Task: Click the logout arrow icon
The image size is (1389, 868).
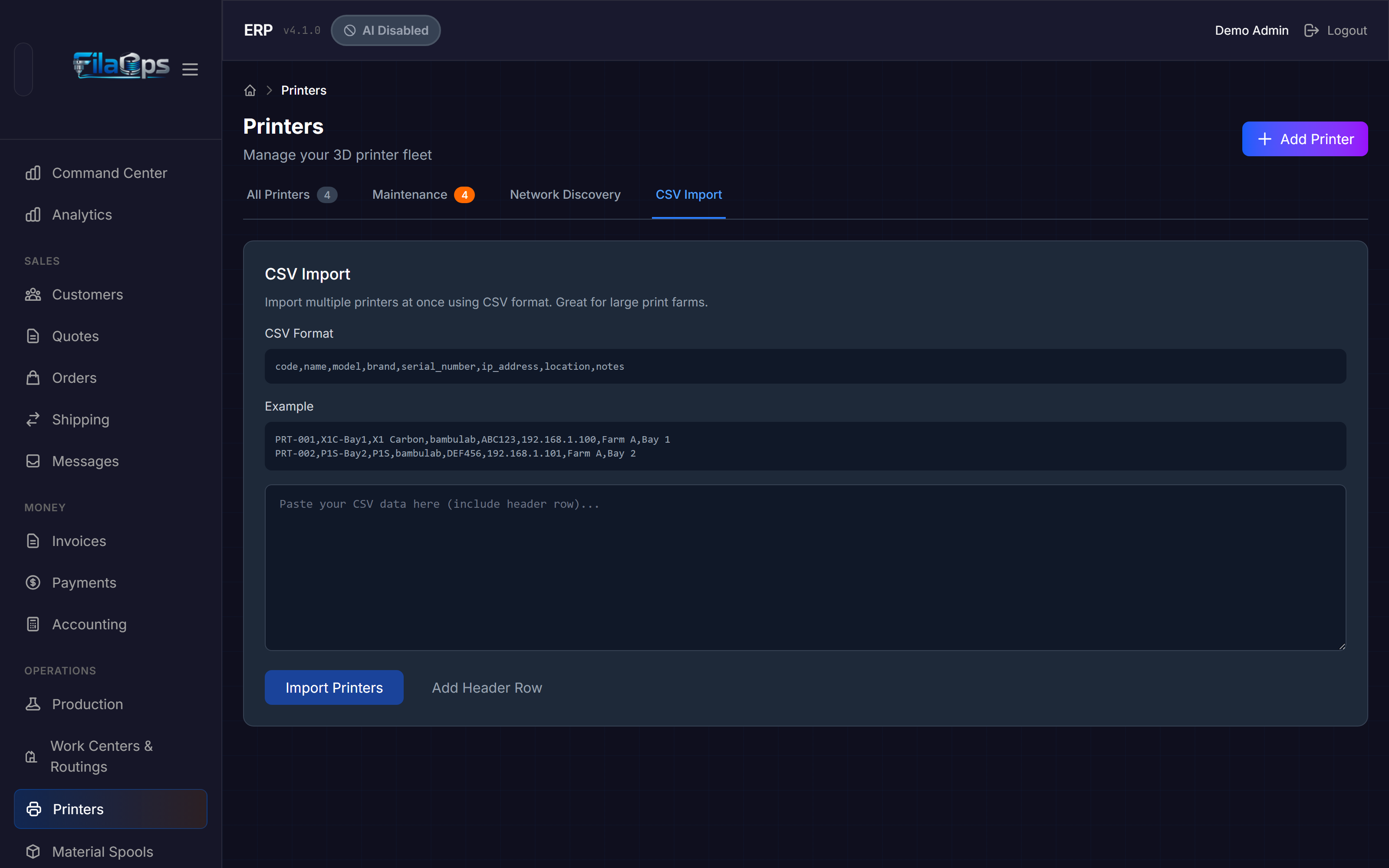Action: tap(1311, 30)
